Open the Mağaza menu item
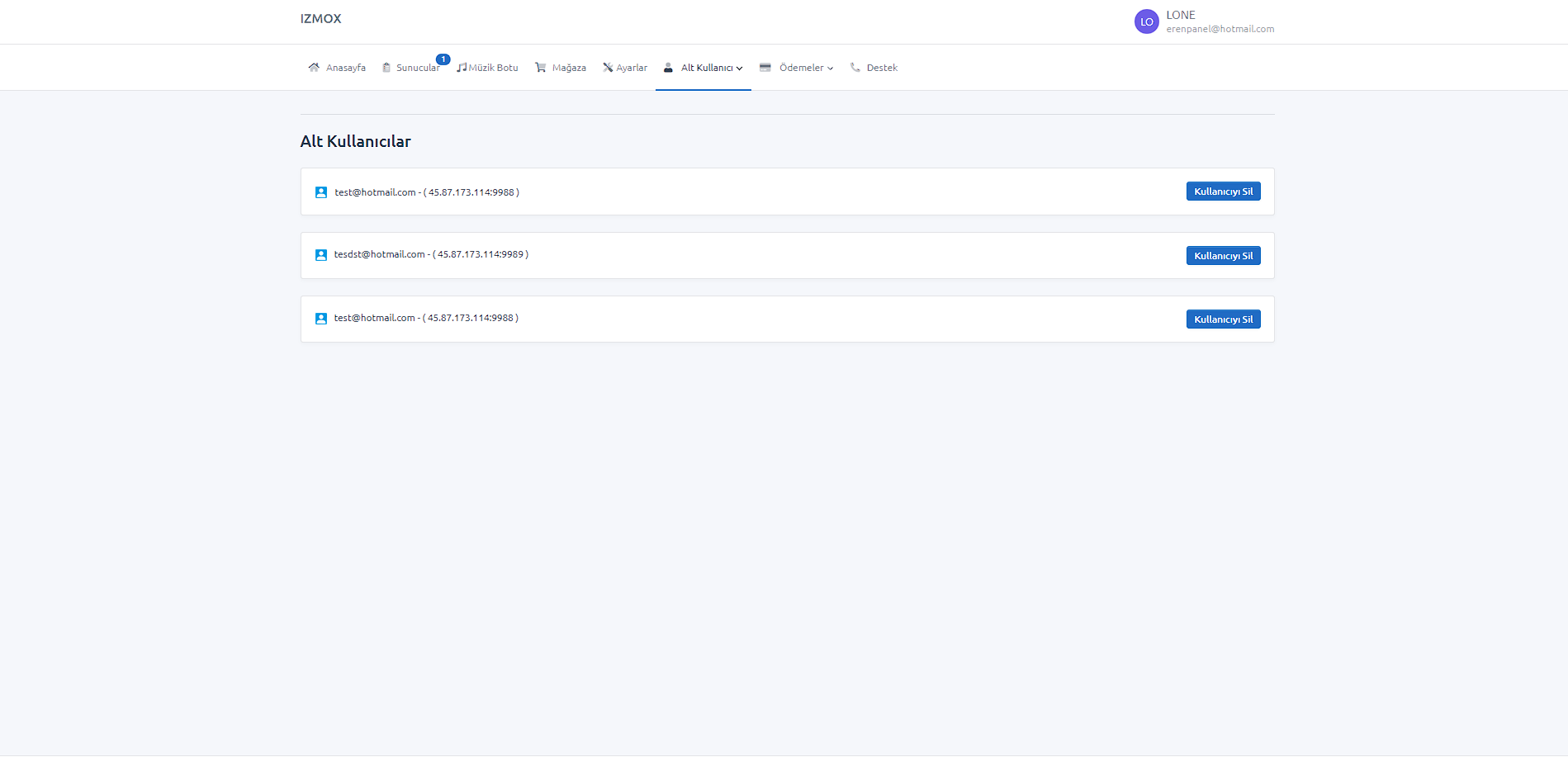The height and width of the screenshot is (757, 1568). click(569, 68)
